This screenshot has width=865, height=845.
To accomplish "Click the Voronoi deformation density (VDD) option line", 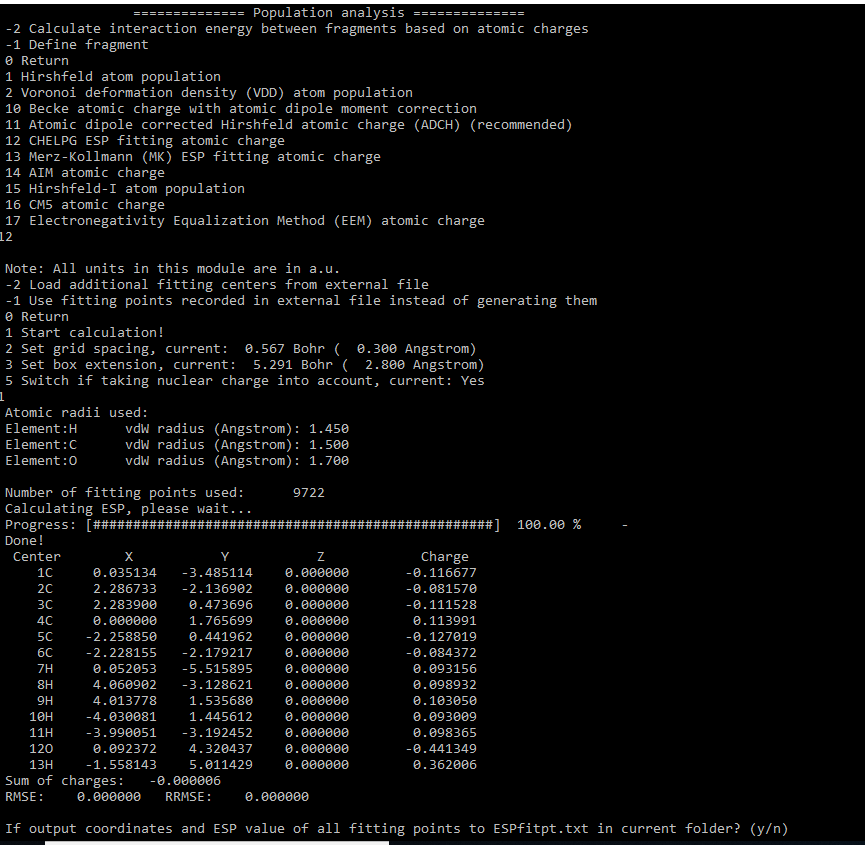I will coord(209,93).
